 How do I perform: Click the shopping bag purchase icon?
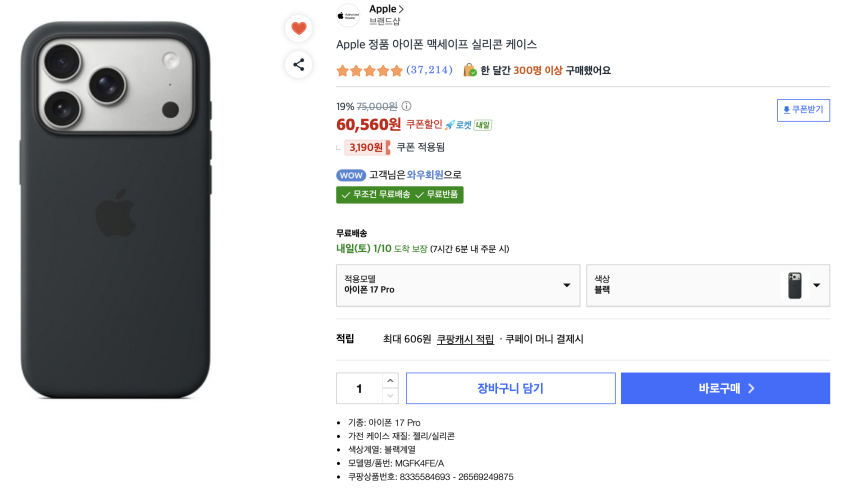469,70
